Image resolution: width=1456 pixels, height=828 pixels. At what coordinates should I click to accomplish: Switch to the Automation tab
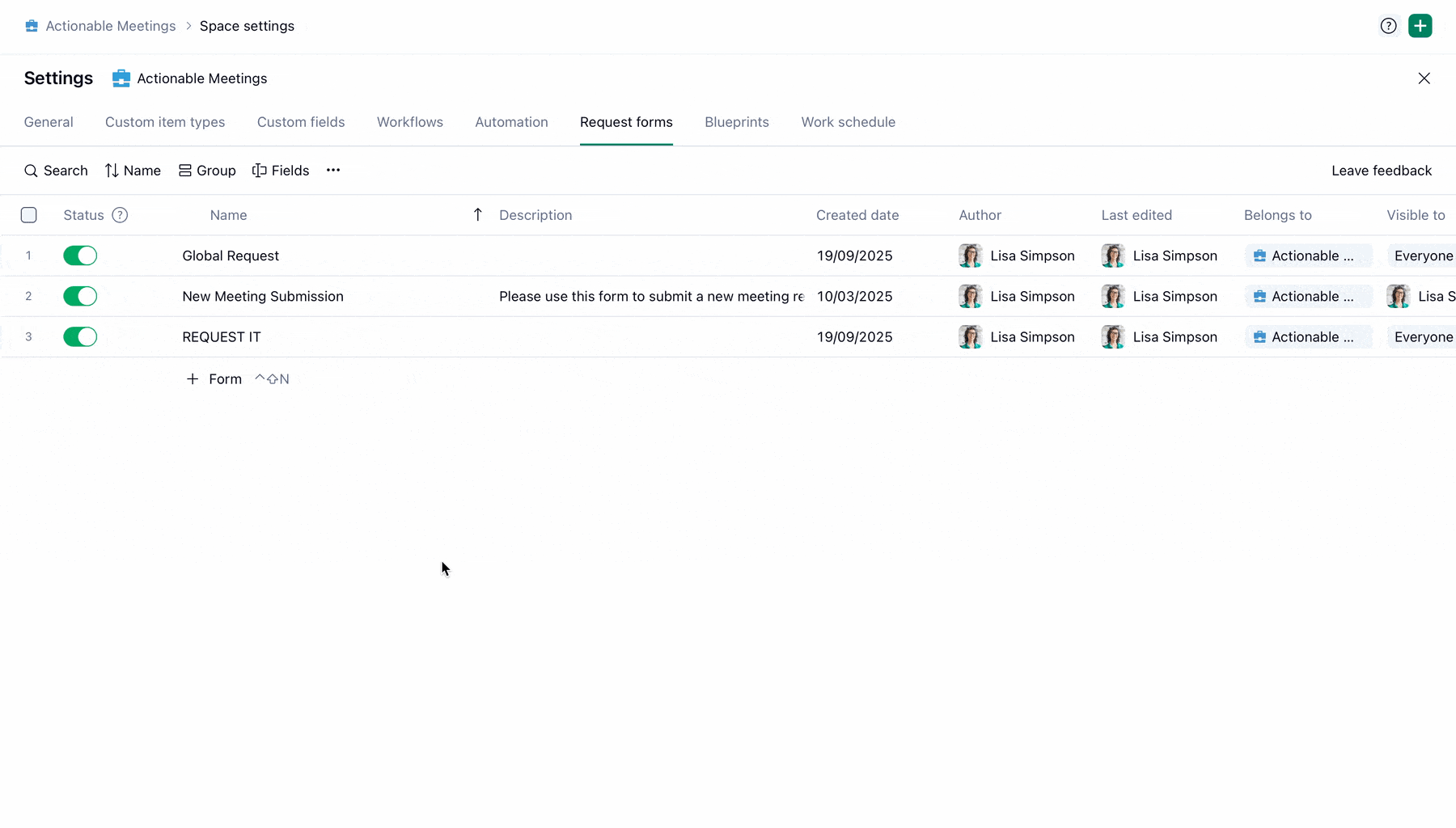click(511, 122)
